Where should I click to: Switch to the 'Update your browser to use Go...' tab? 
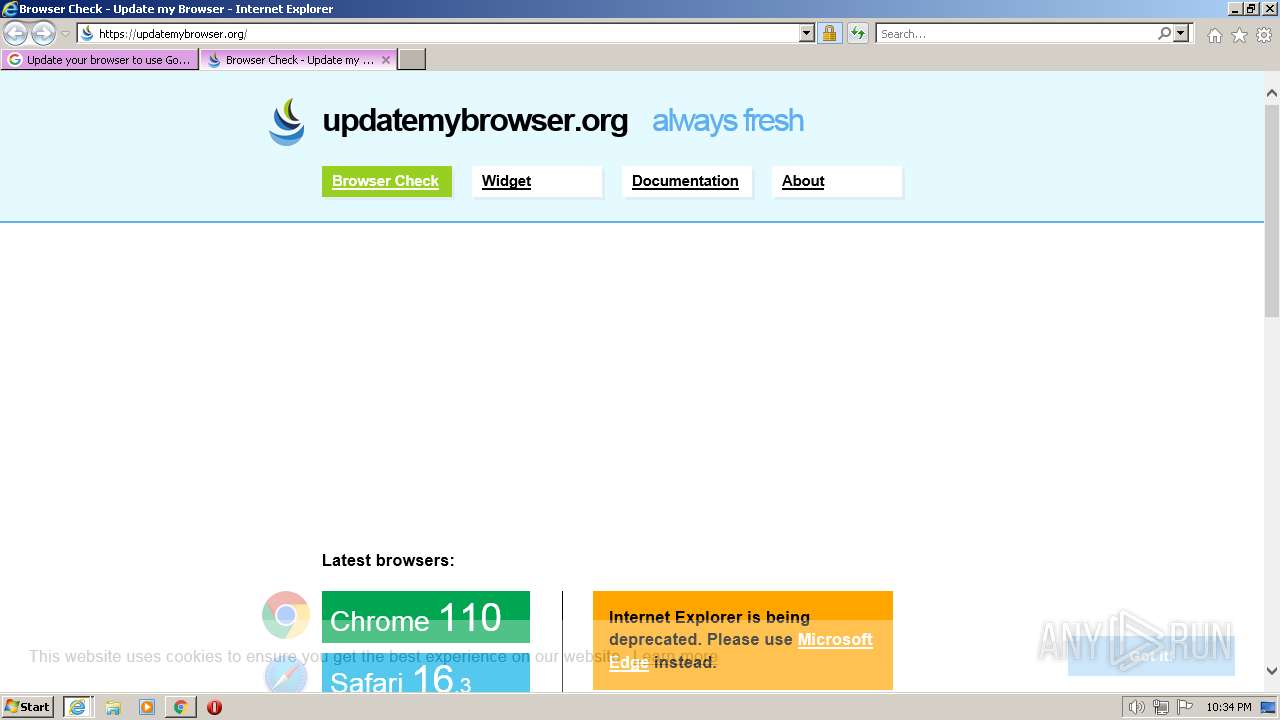[x=98, y=60]
